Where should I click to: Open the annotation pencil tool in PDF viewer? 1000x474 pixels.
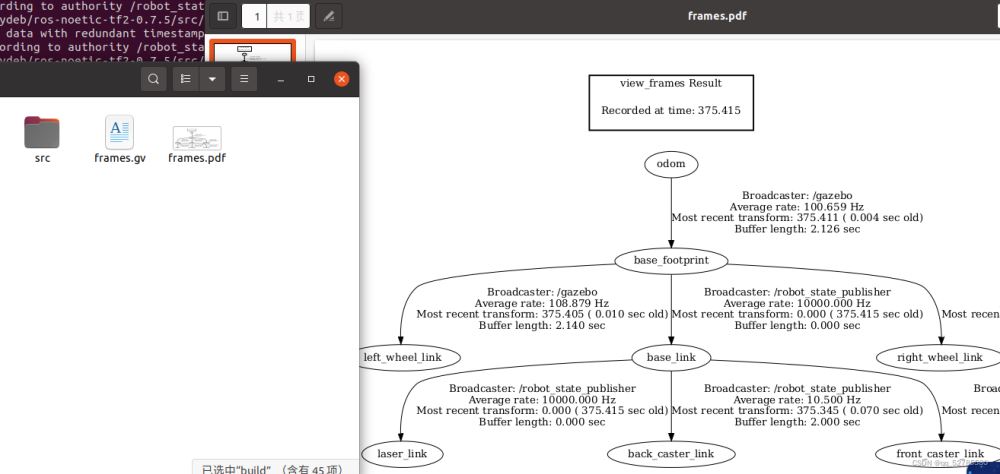coord(328,16)
